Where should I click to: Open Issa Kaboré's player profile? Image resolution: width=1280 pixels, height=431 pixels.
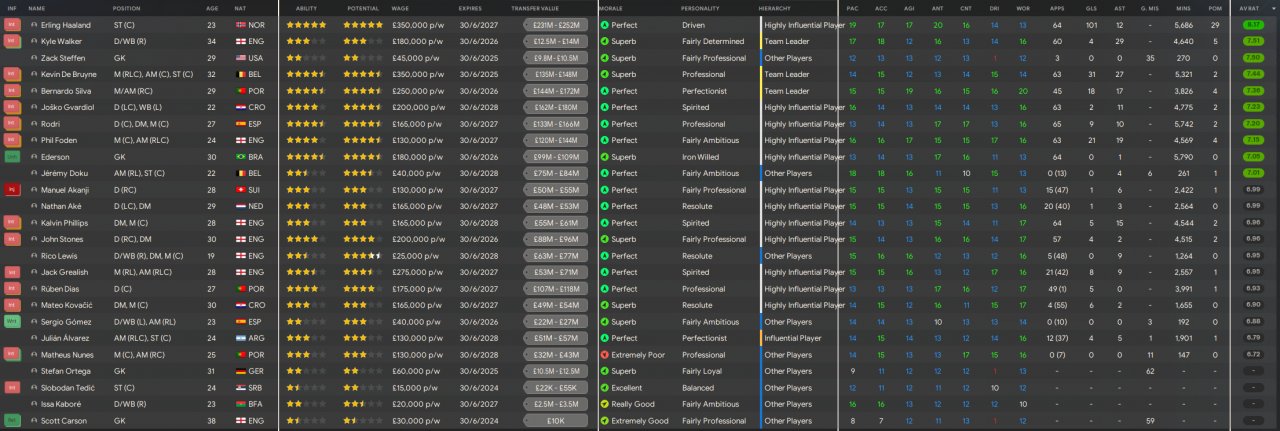point(63,404)
